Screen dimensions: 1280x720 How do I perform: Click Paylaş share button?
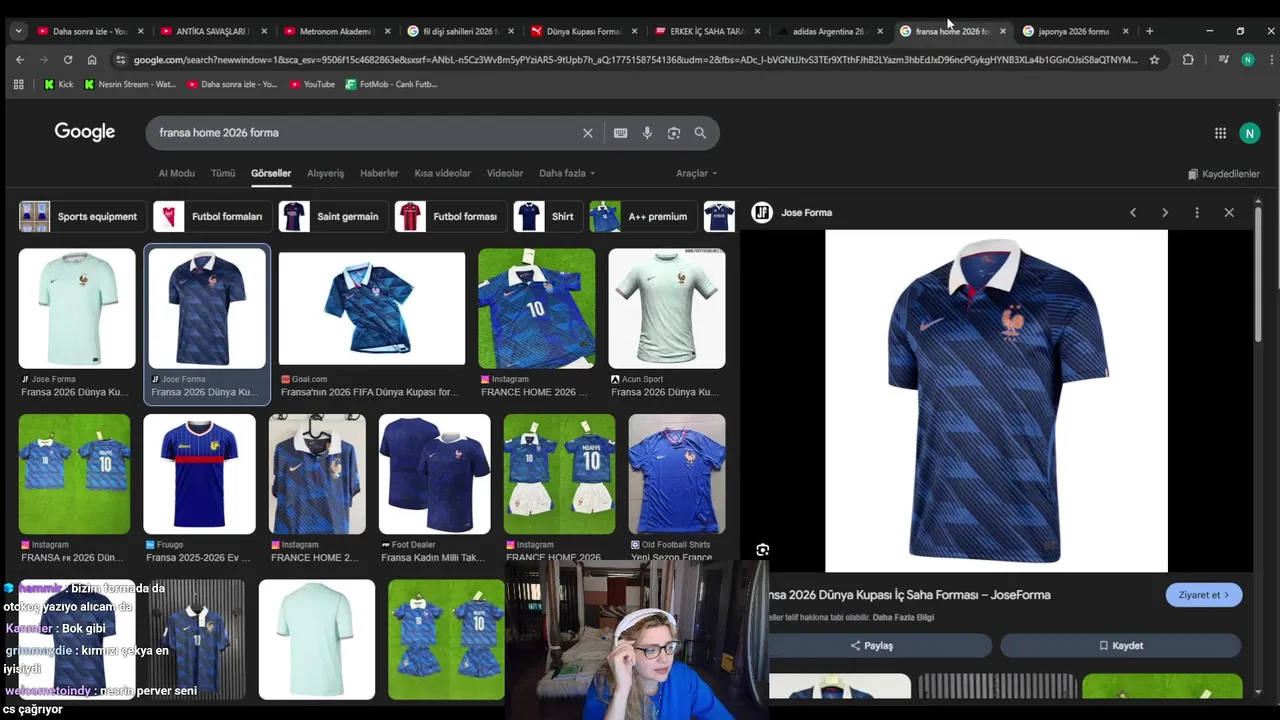(871, 646)
